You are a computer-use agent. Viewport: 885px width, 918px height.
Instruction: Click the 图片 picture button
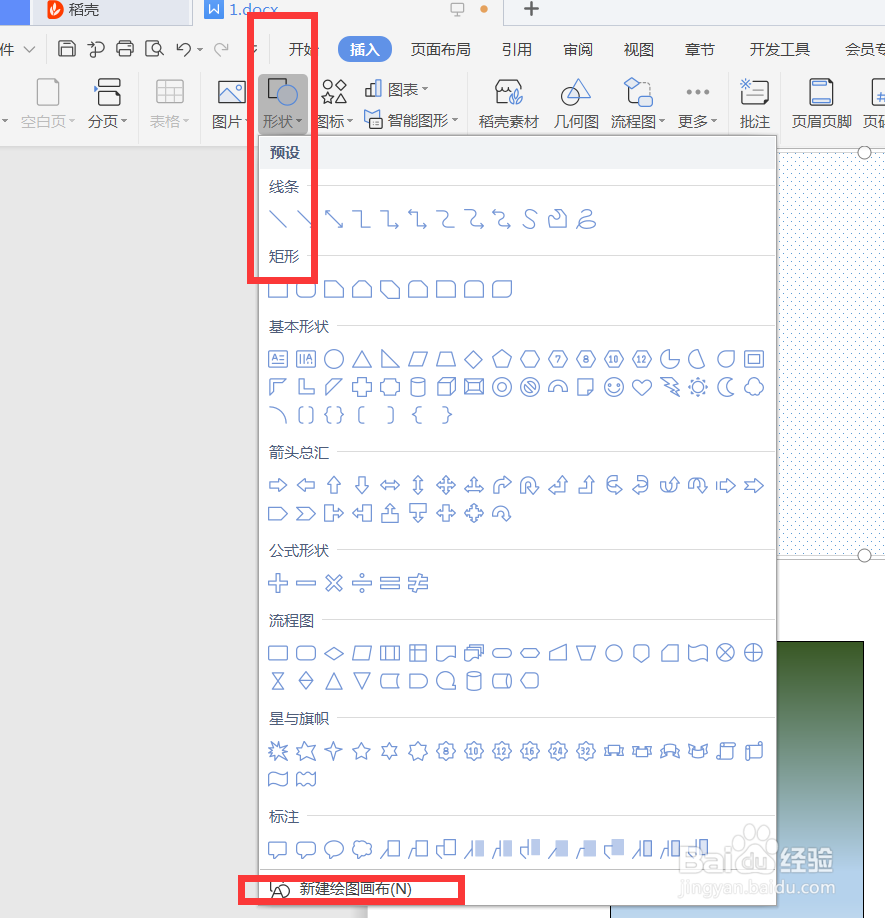229,104
